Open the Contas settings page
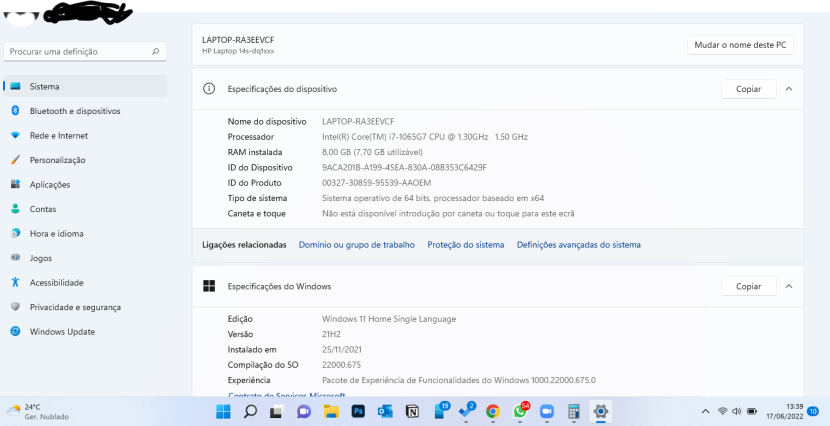Image resolution: width=830 pixels, height=426 pixels. tap(85, 209)
